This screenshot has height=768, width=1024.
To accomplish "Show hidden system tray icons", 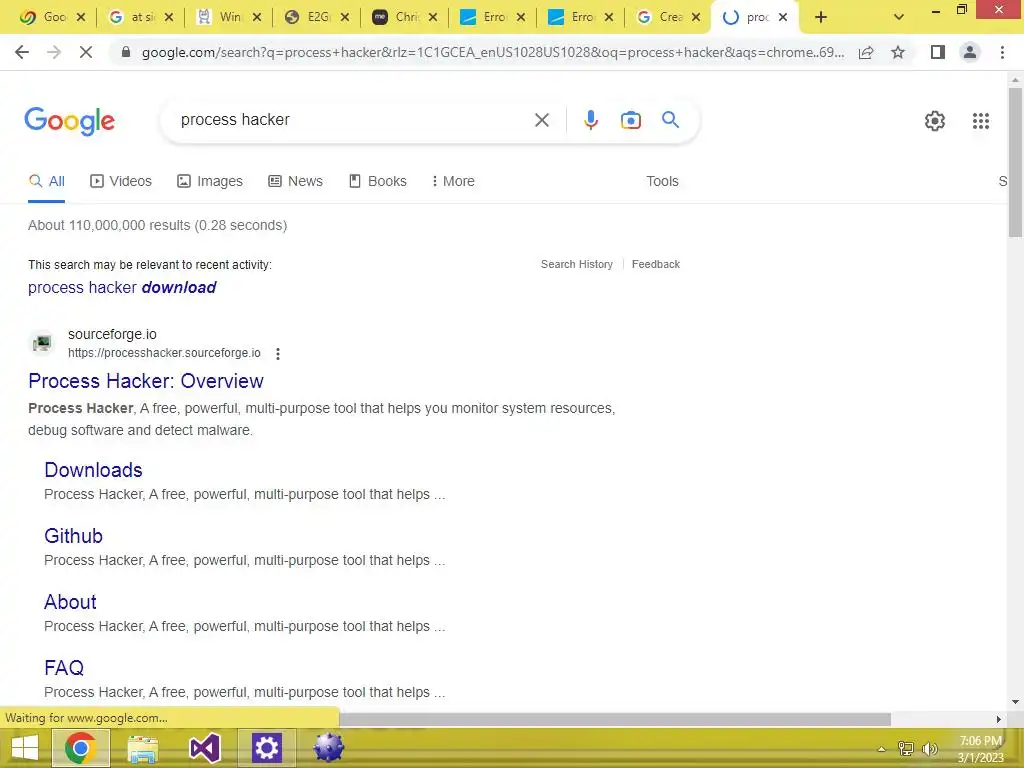I will (x=881, y=749).
